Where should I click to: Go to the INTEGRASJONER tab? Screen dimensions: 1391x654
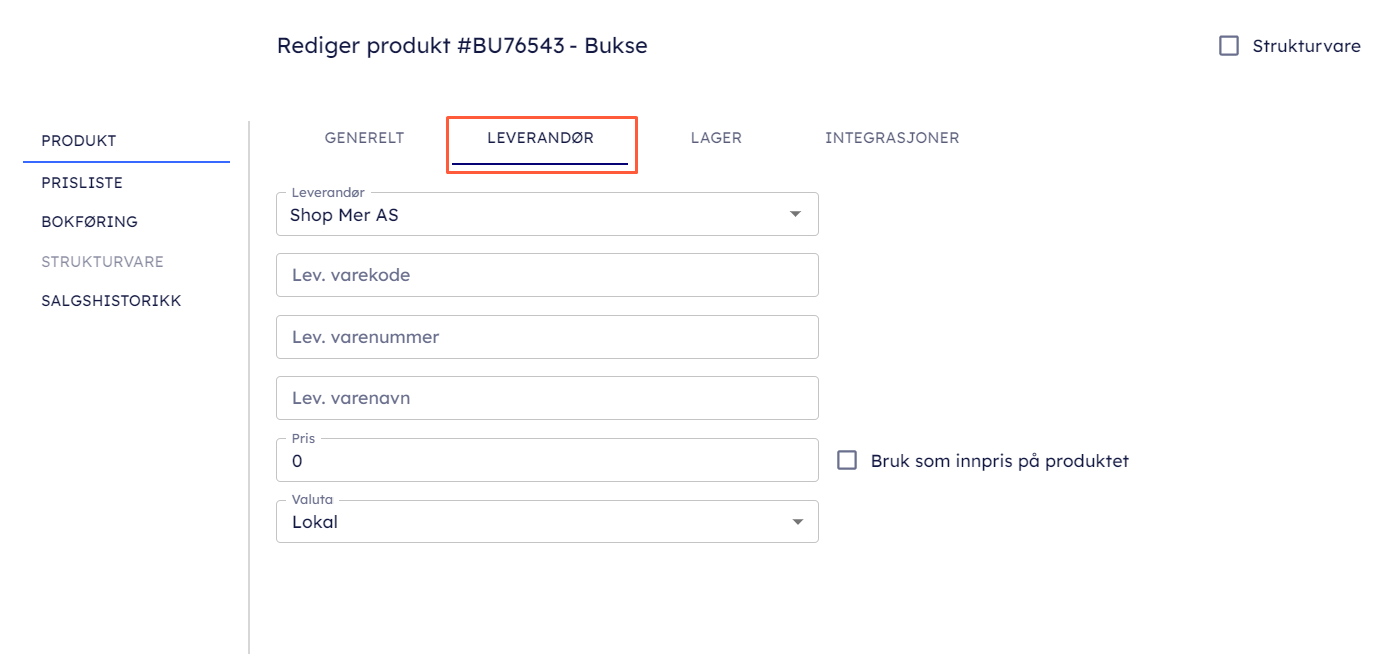tap(892, 138)
